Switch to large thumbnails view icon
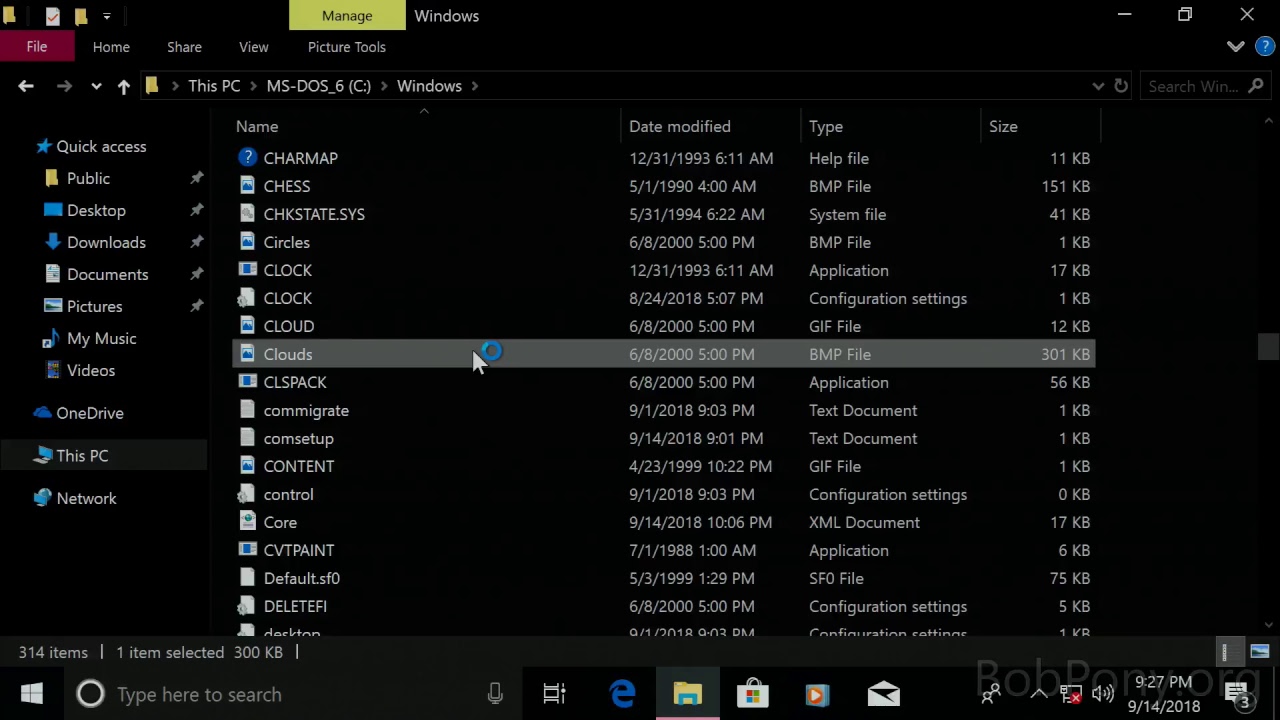Viewport: 1280px width, 720px height. point(1259,652)
